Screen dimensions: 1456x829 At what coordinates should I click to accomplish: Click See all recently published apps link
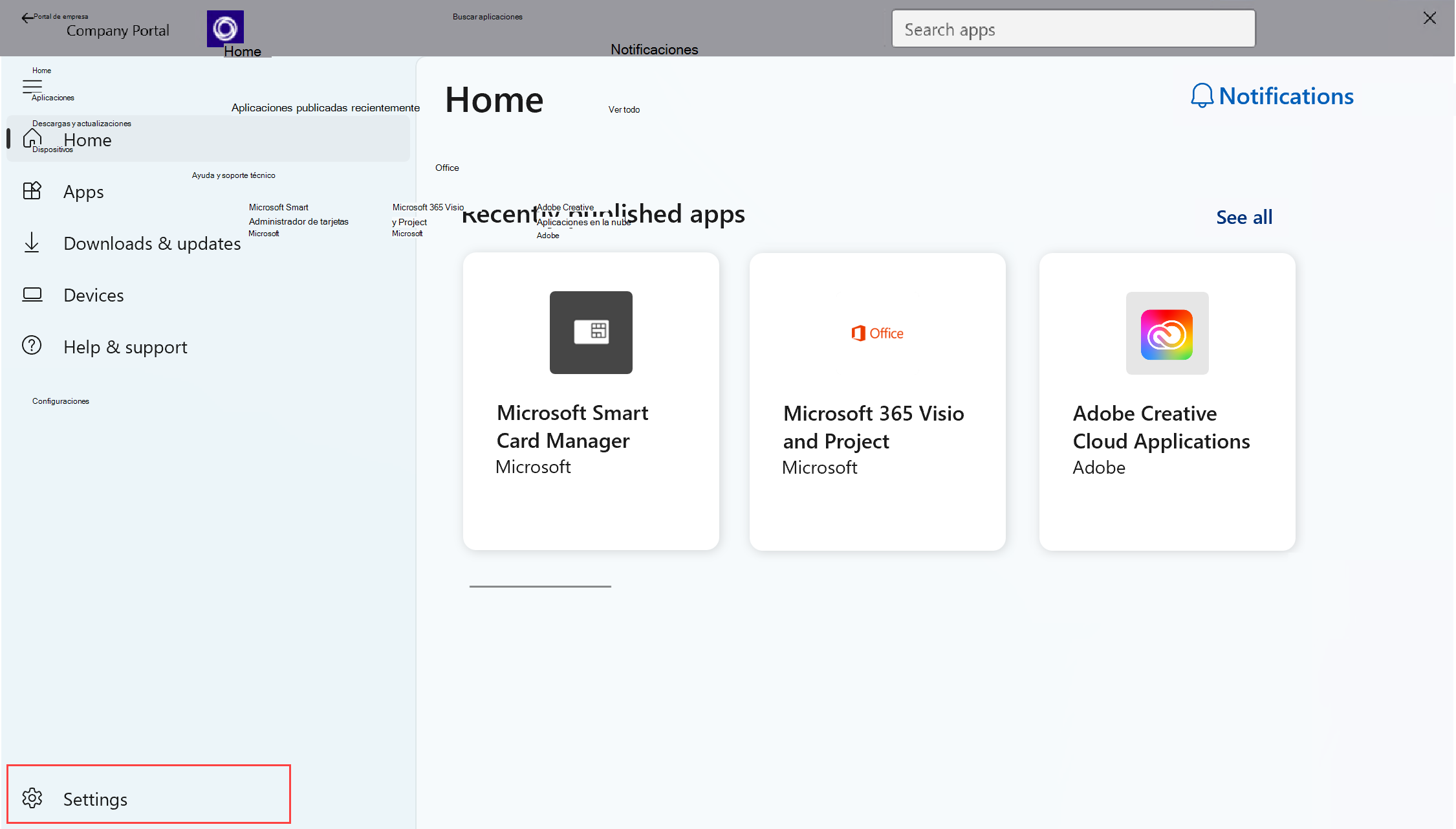pyautogui.click(x=1243, y=216)
